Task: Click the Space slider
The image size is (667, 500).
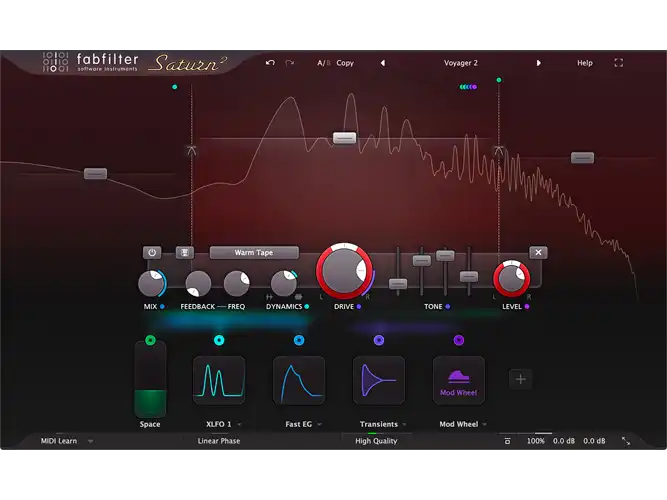Action: (x=150, y=381)
